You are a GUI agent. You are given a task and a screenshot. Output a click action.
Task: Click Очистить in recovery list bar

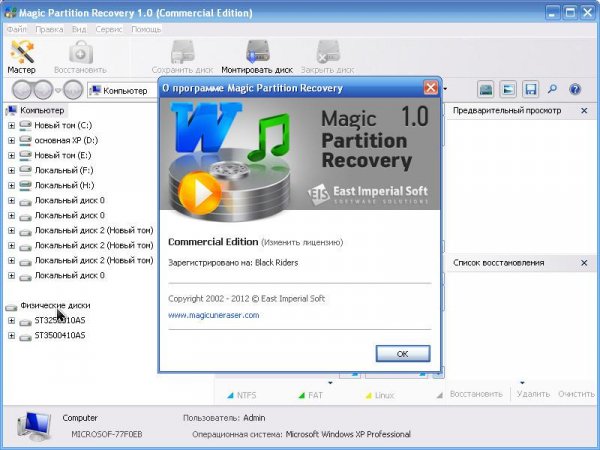point(576,394)
